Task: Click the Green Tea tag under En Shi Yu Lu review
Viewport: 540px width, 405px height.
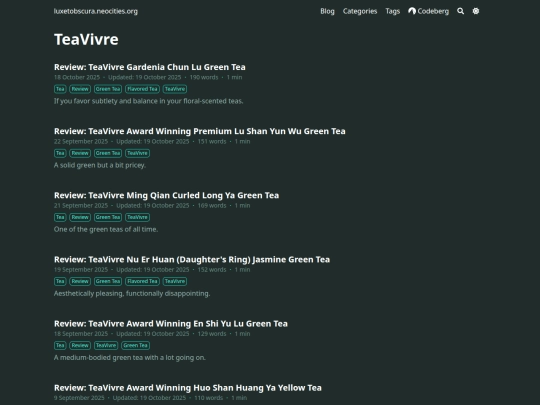Action: pos(135,345)
